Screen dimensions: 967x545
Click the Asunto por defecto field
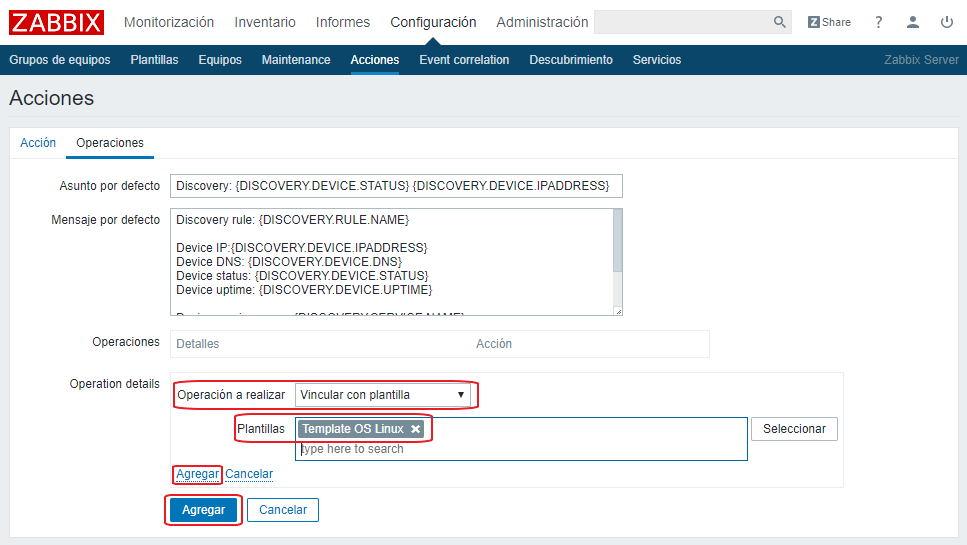[396, 186]
